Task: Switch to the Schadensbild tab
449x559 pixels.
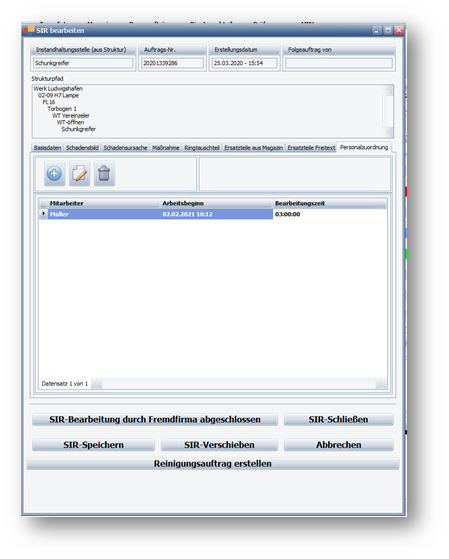Action: (82, 148)
